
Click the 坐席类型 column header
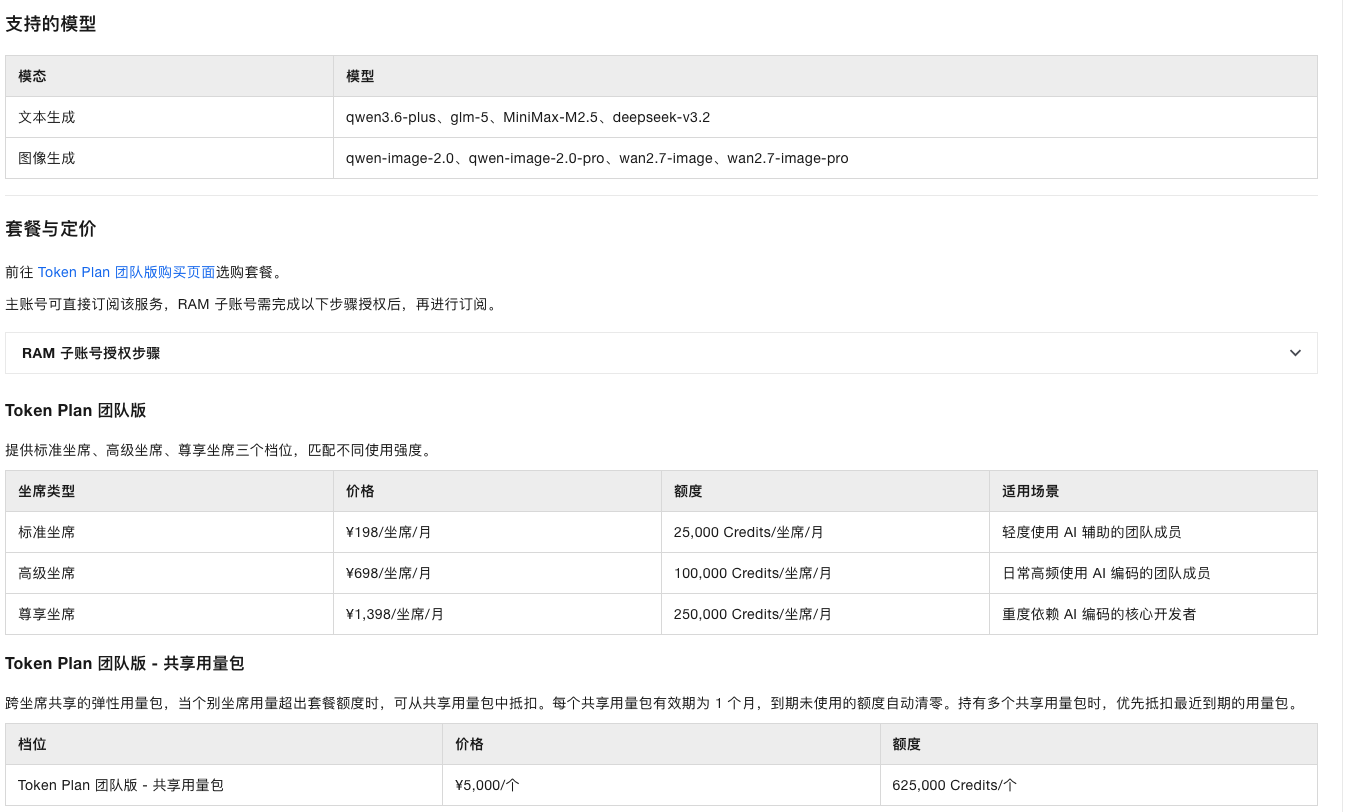[x=169, y=491]
